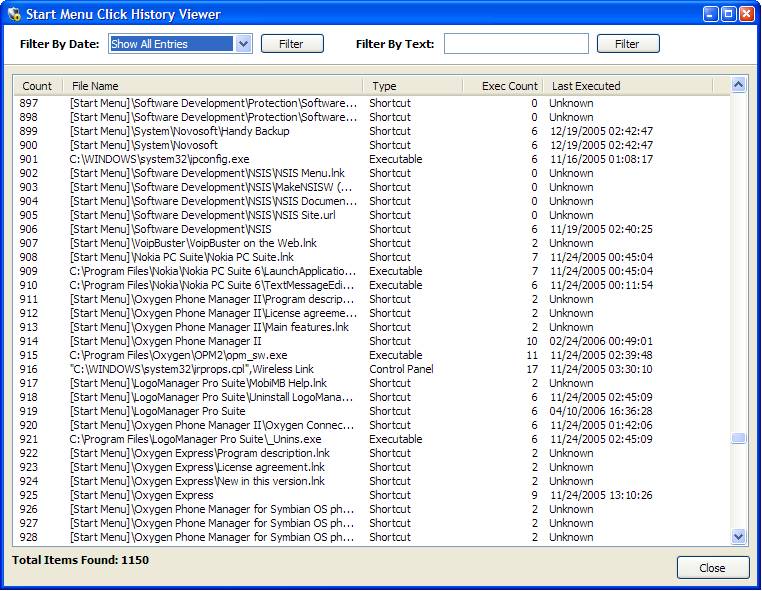762x591 pixels.
Task: Click count number 897
Action: pyautogui.click(x=29, y=103)
